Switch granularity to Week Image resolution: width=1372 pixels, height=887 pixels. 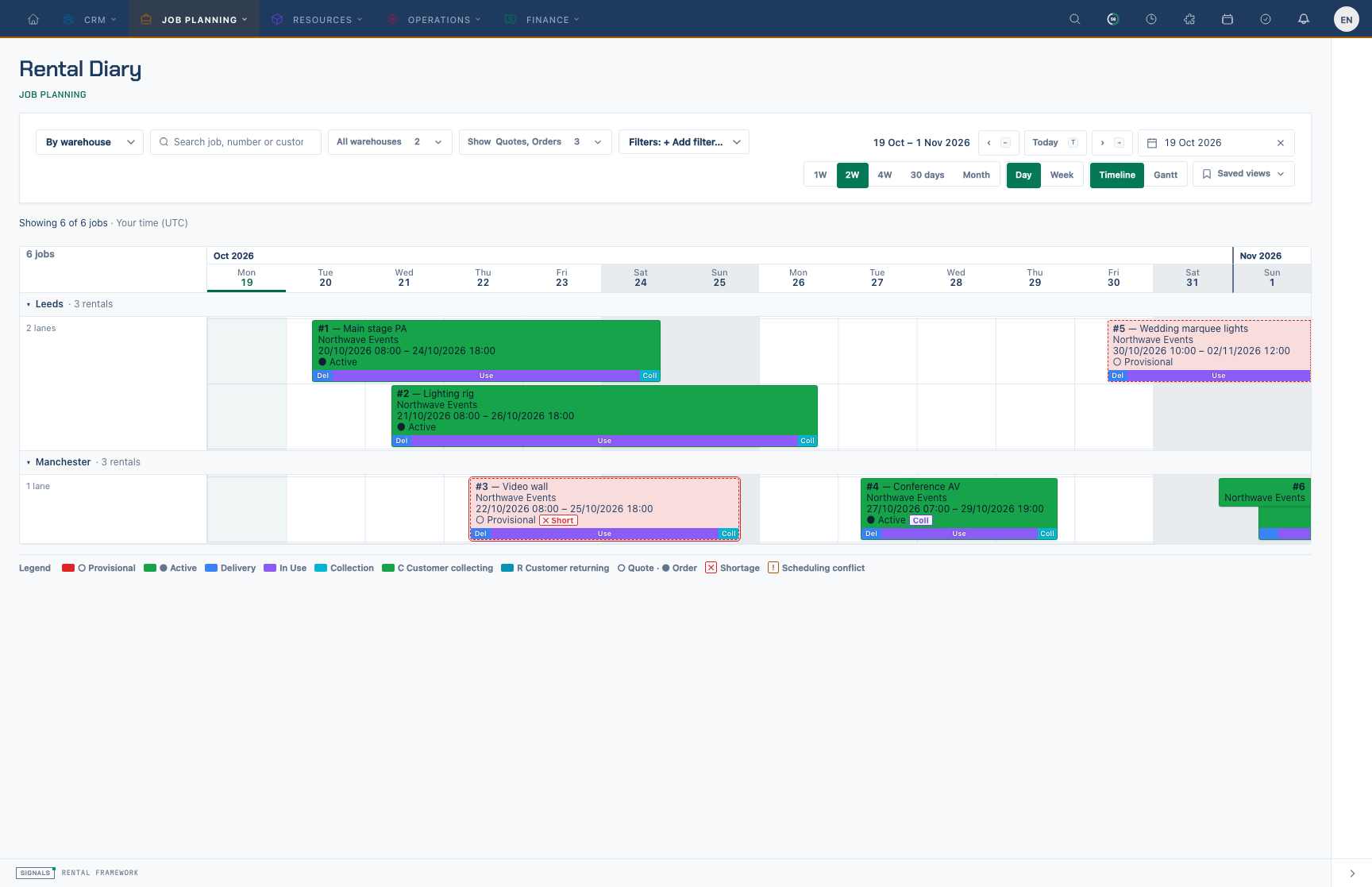coord(1062,175)
